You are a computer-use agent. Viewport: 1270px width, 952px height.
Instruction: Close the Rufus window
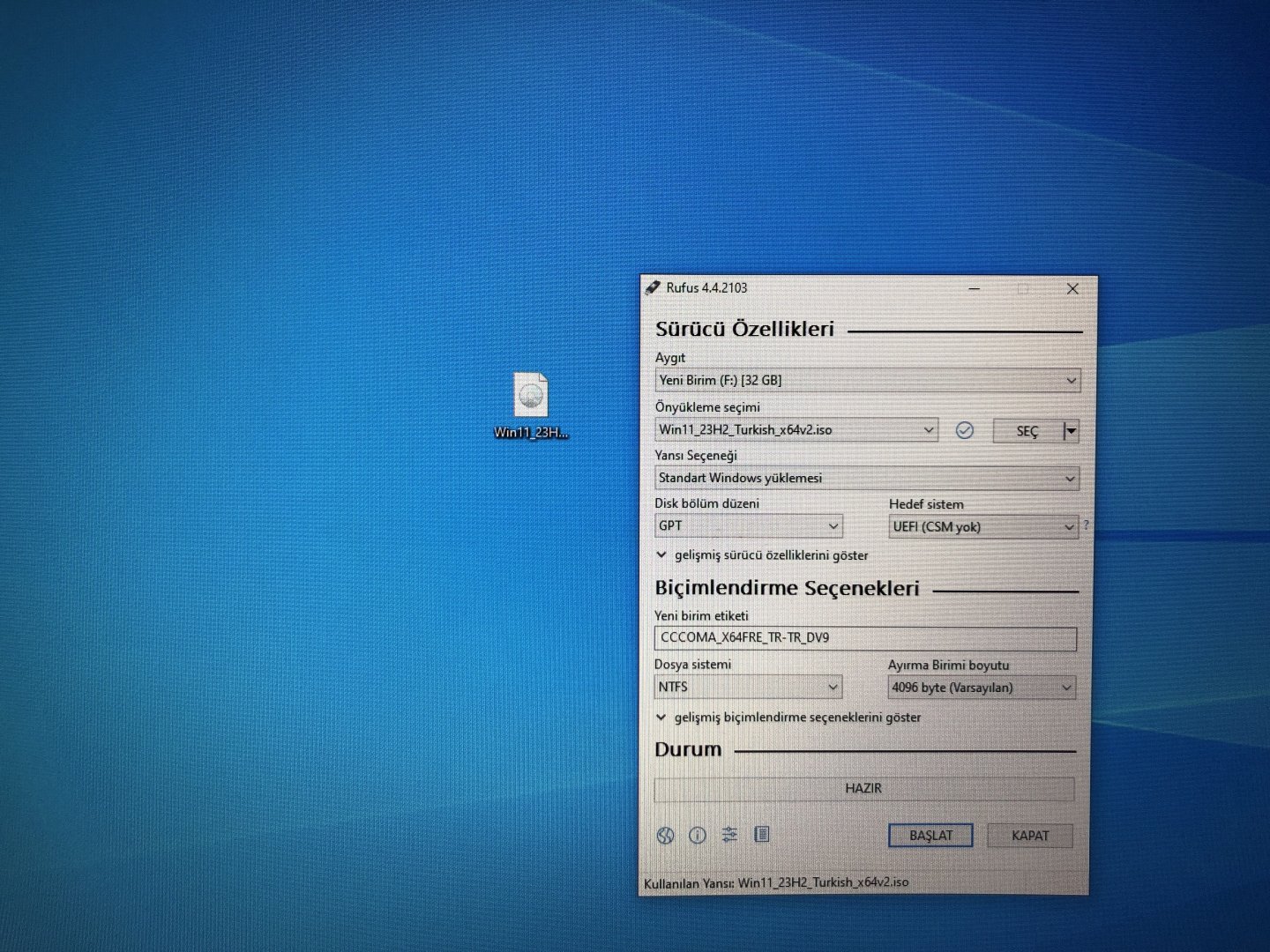click(x=1072, y=289)
